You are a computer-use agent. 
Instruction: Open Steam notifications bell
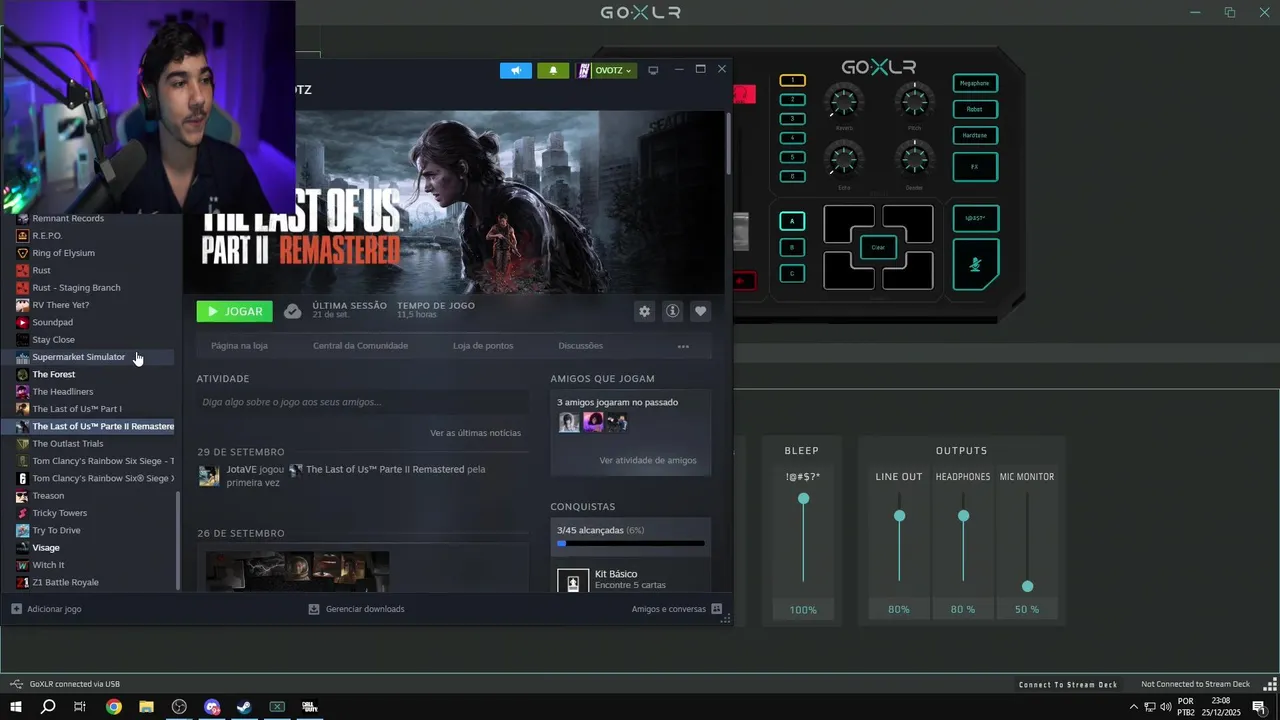pyautogui.click(x=553, y=70)
